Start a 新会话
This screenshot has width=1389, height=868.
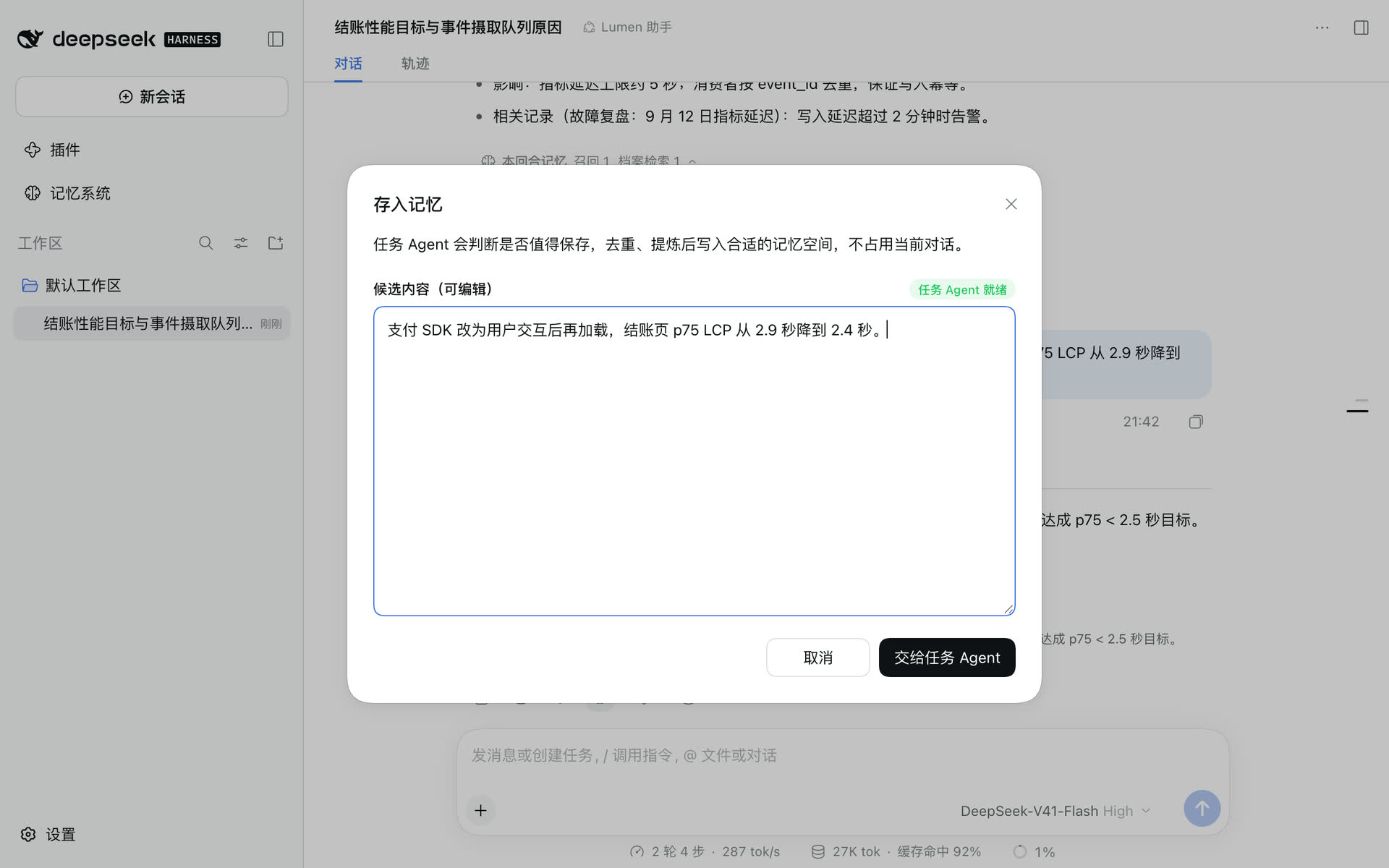(x=152, y=96)
